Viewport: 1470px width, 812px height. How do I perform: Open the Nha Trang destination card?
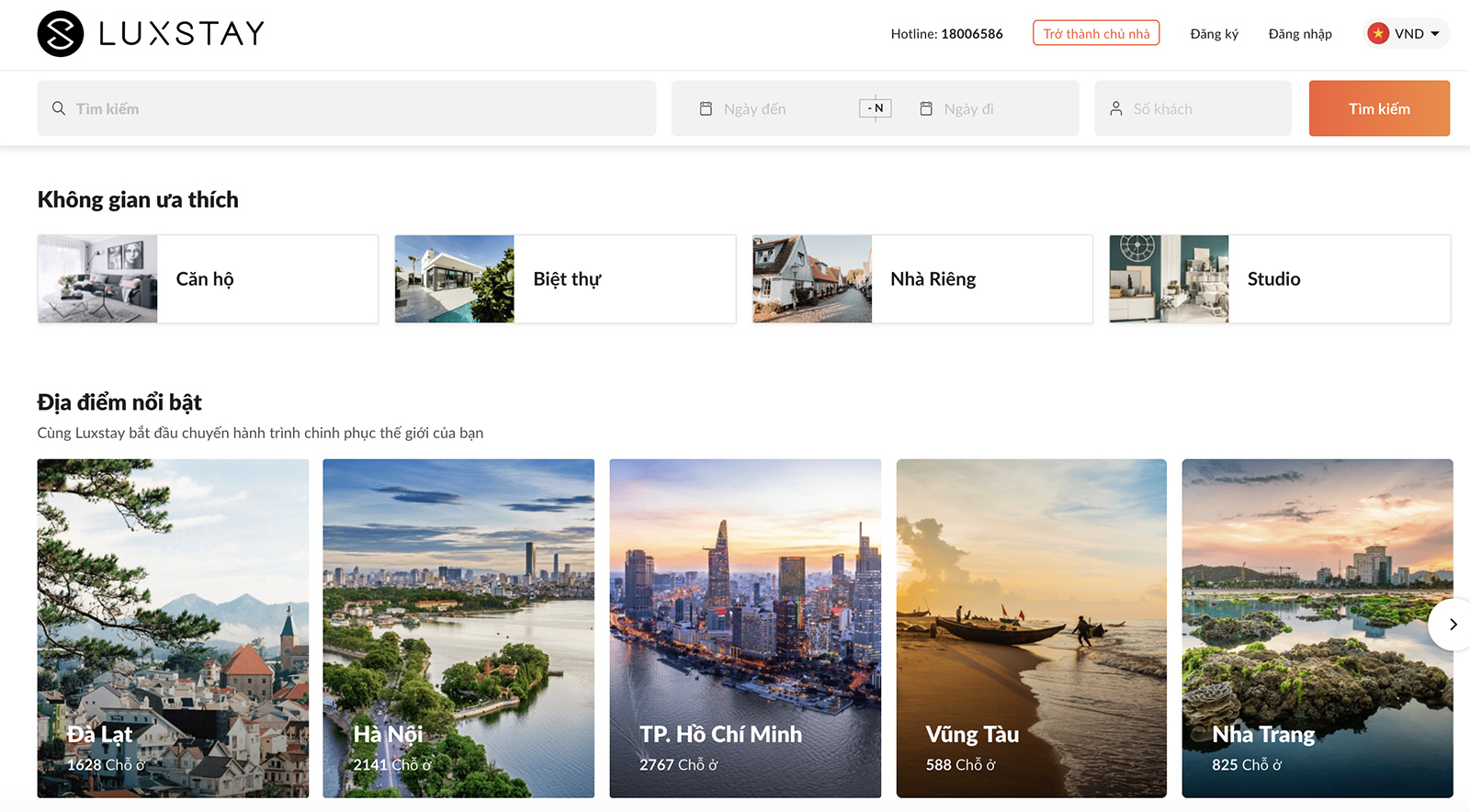[1317, 628]
